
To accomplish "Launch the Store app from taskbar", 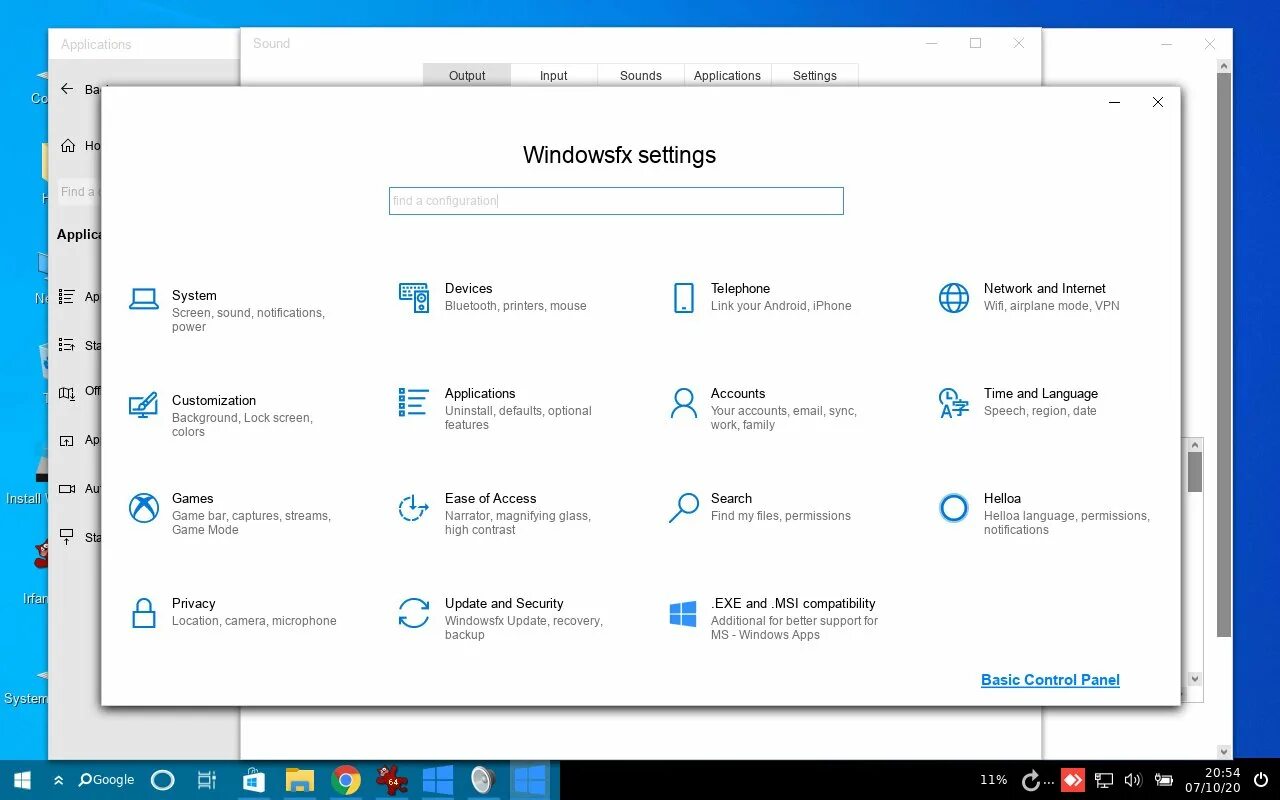I will (254, 780).
